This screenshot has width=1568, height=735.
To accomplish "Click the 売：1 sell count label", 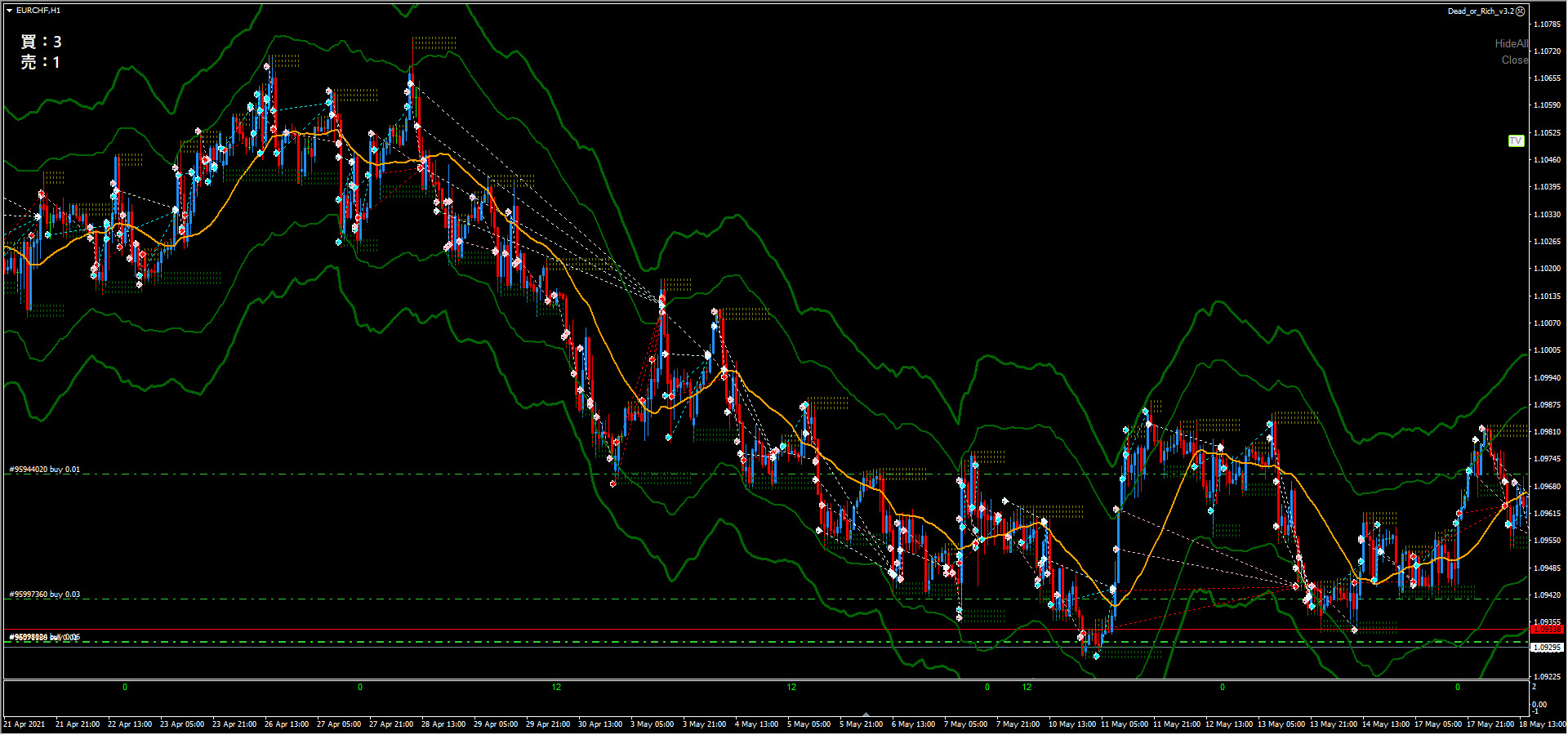I will pyautogui.click(x=40, y=62).
